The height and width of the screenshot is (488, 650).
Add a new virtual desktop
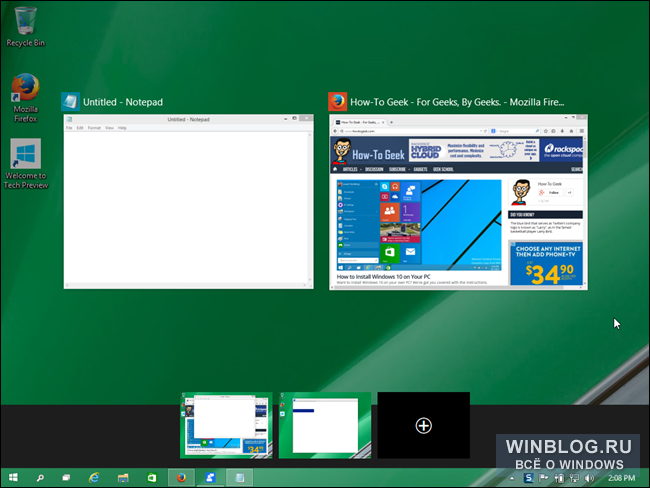pyautogui.click(x=424, y=425)
